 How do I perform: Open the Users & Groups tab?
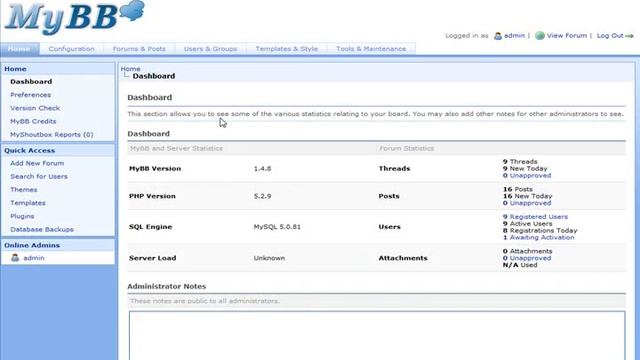tap(210, 49)
